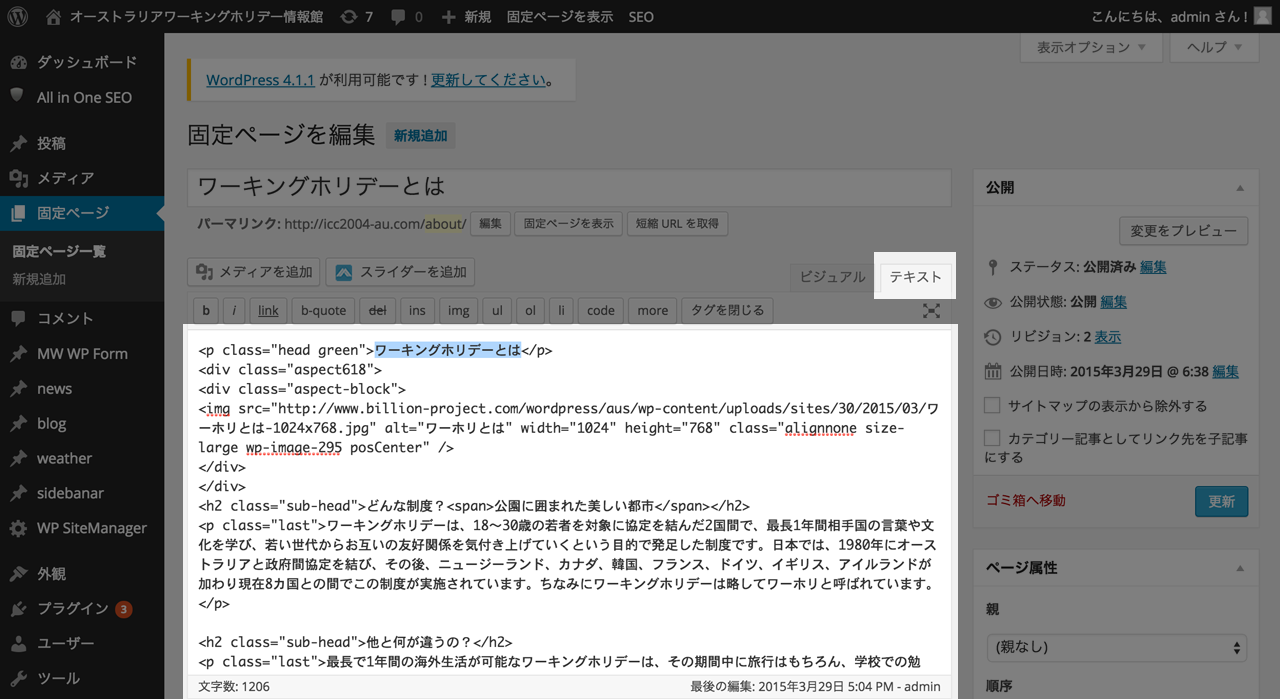Image resolution: width=1280 pixels, height=699 pixels.
Task: Open the 新規 new content menu
Action: pyautogui.click(x=466, y=16)
